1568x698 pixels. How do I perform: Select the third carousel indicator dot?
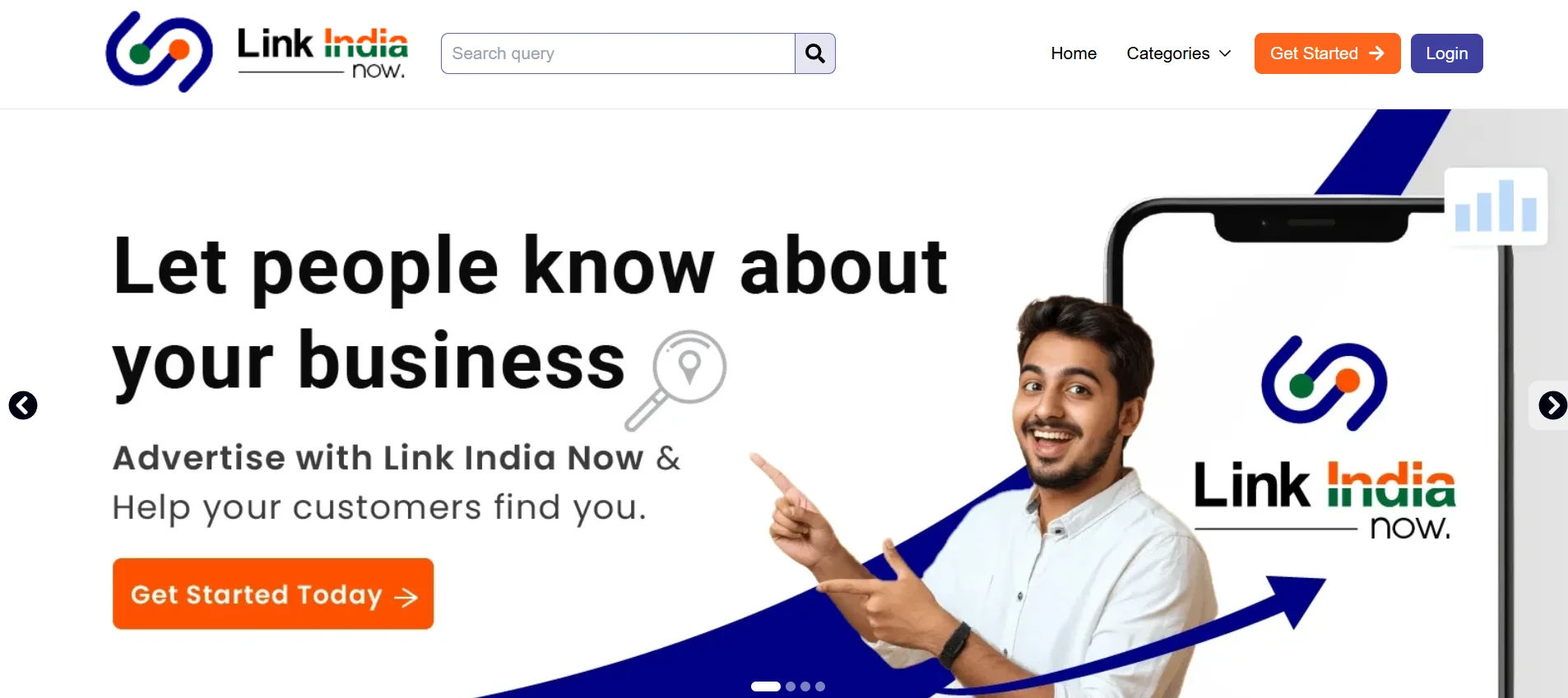click(805, 686)
